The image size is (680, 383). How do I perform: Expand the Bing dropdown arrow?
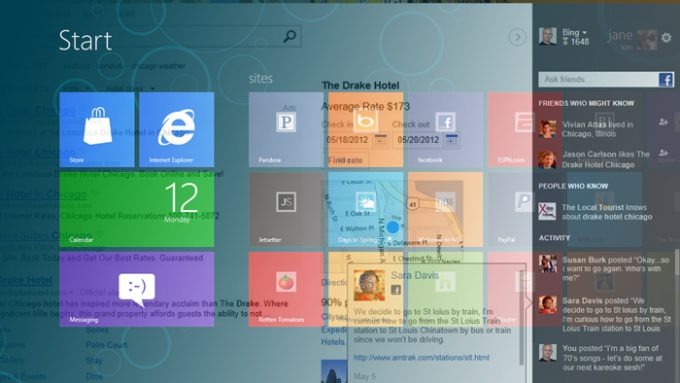(585, 33)
